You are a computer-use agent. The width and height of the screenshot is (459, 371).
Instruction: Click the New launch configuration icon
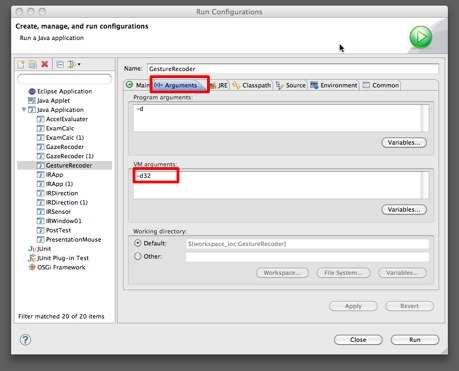coord(22,64)
